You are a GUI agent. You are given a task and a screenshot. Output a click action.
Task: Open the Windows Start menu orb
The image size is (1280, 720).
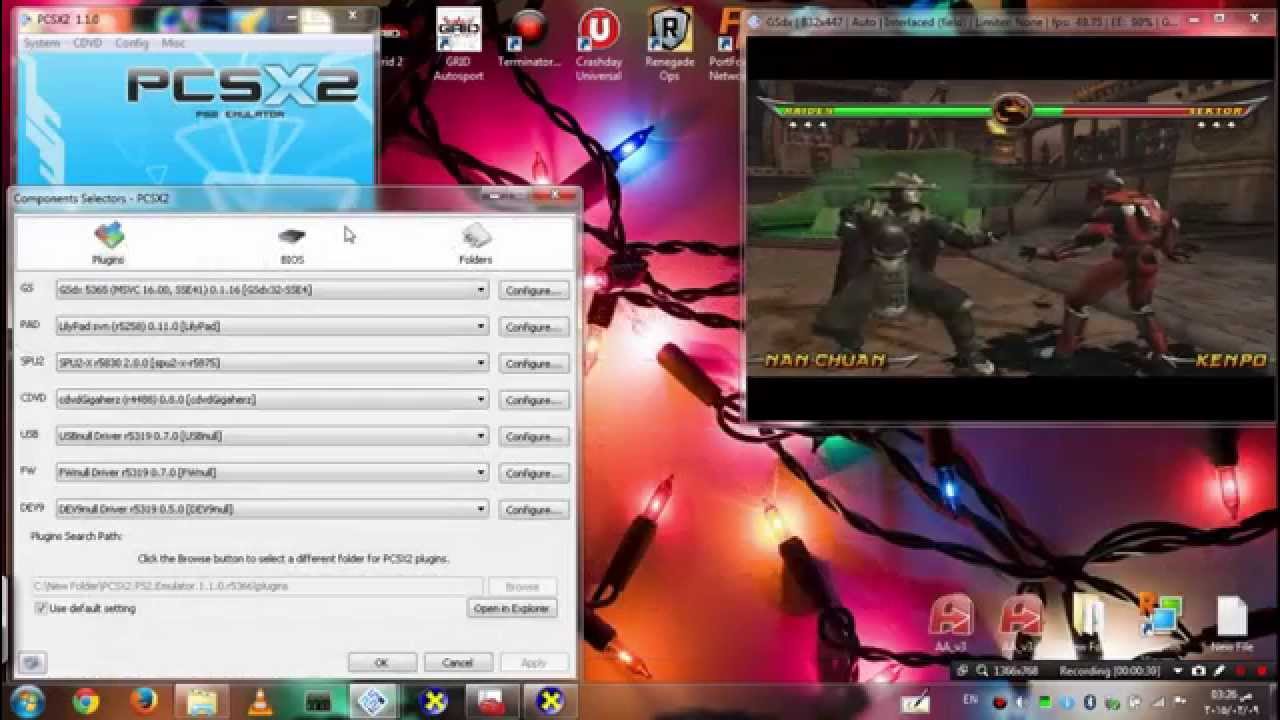27,701
